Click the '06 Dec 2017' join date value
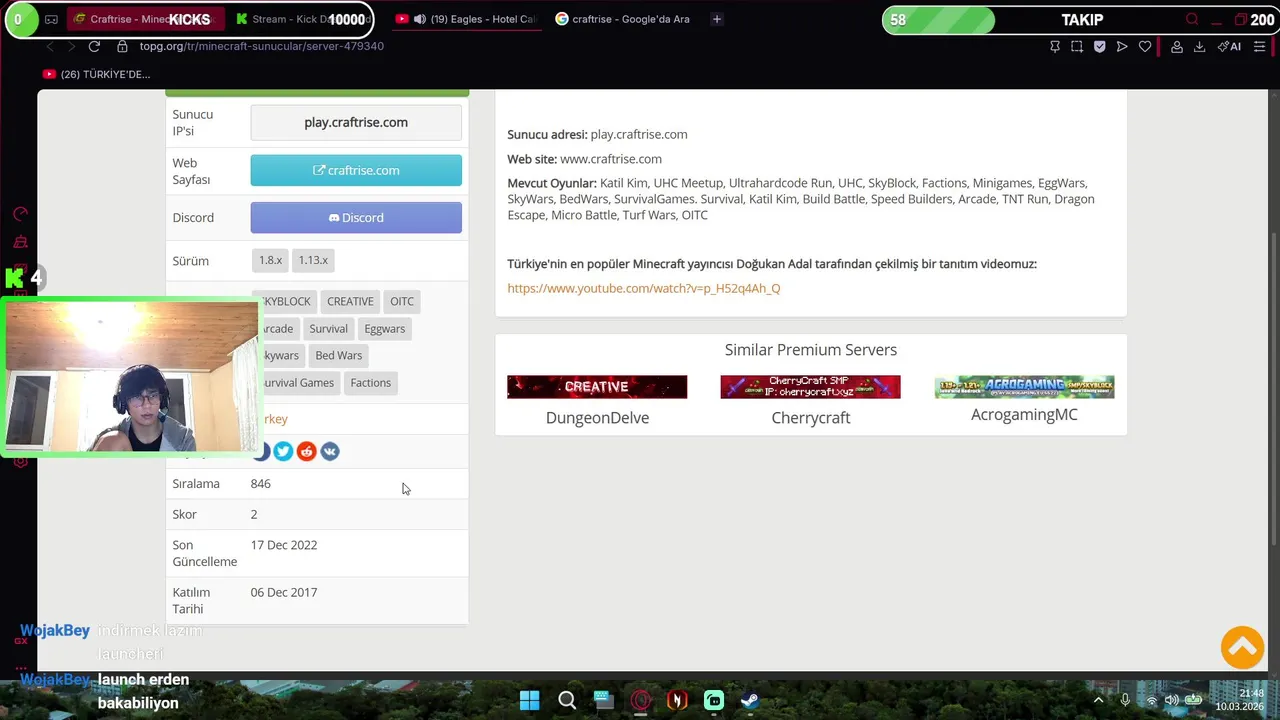The width and height of the screenshot is (1280, 720). [x=284, y=592]
